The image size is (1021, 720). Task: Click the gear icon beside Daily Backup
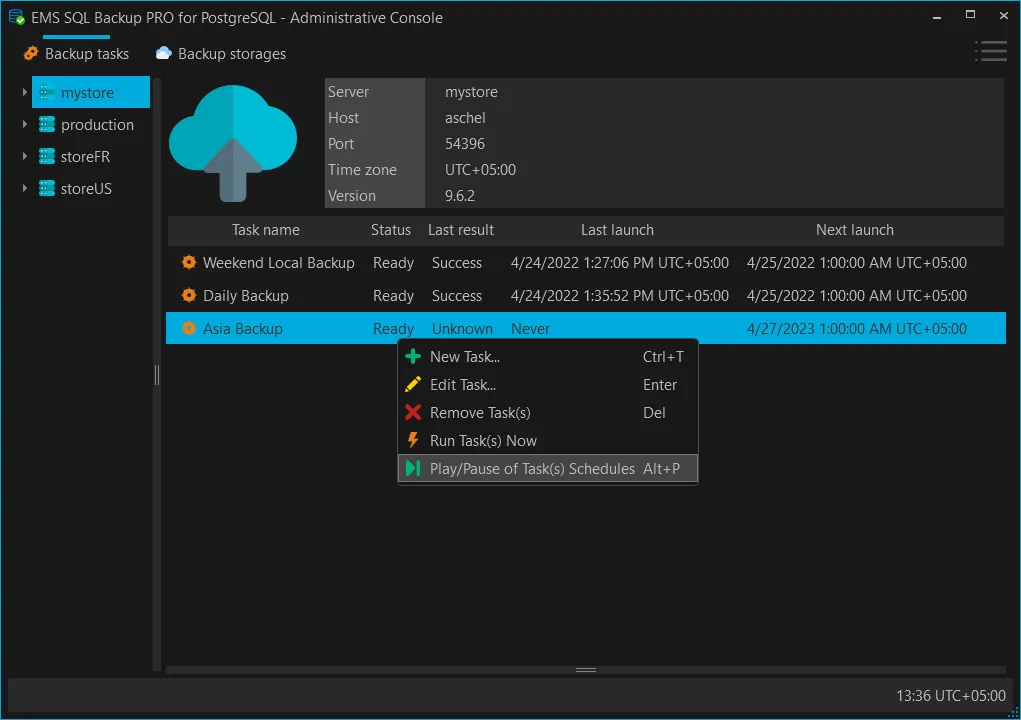coord(189,296)
